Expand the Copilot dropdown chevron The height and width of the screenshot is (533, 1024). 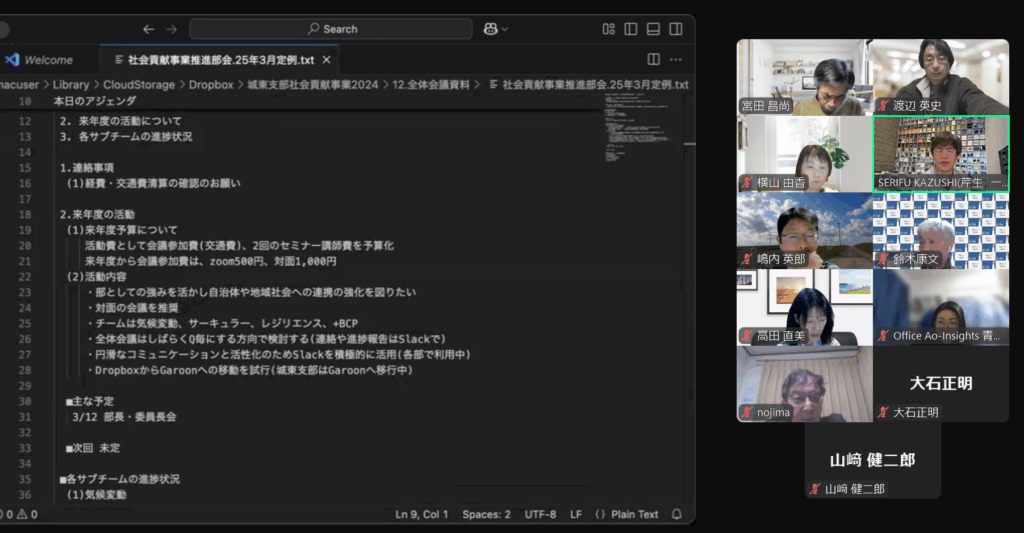pos(505,29)
